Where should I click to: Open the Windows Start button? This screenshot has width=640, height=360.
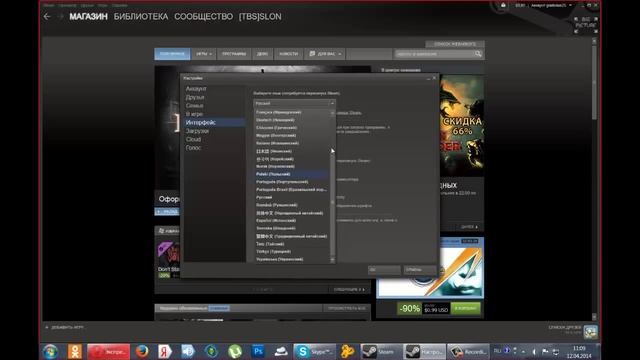click(x=51, y=351)
